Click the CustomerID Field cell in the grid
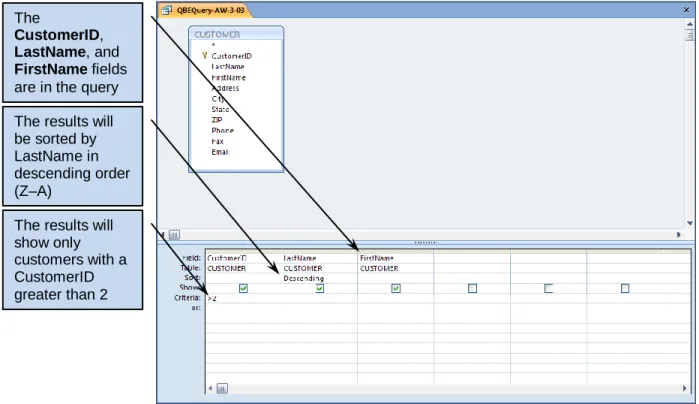The width and height of the screenshot is (699, 404). tap(243, 258)
